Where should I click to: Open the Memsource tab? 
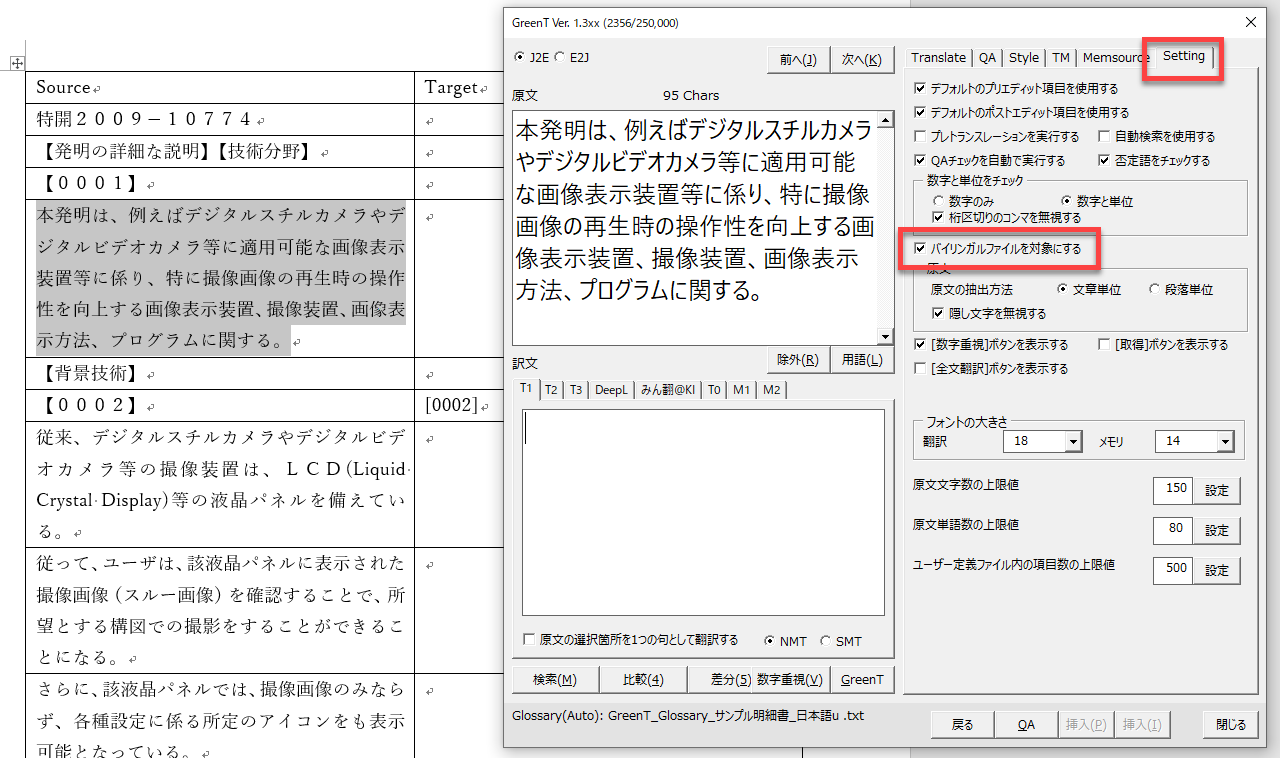(x=1114, y=58)
